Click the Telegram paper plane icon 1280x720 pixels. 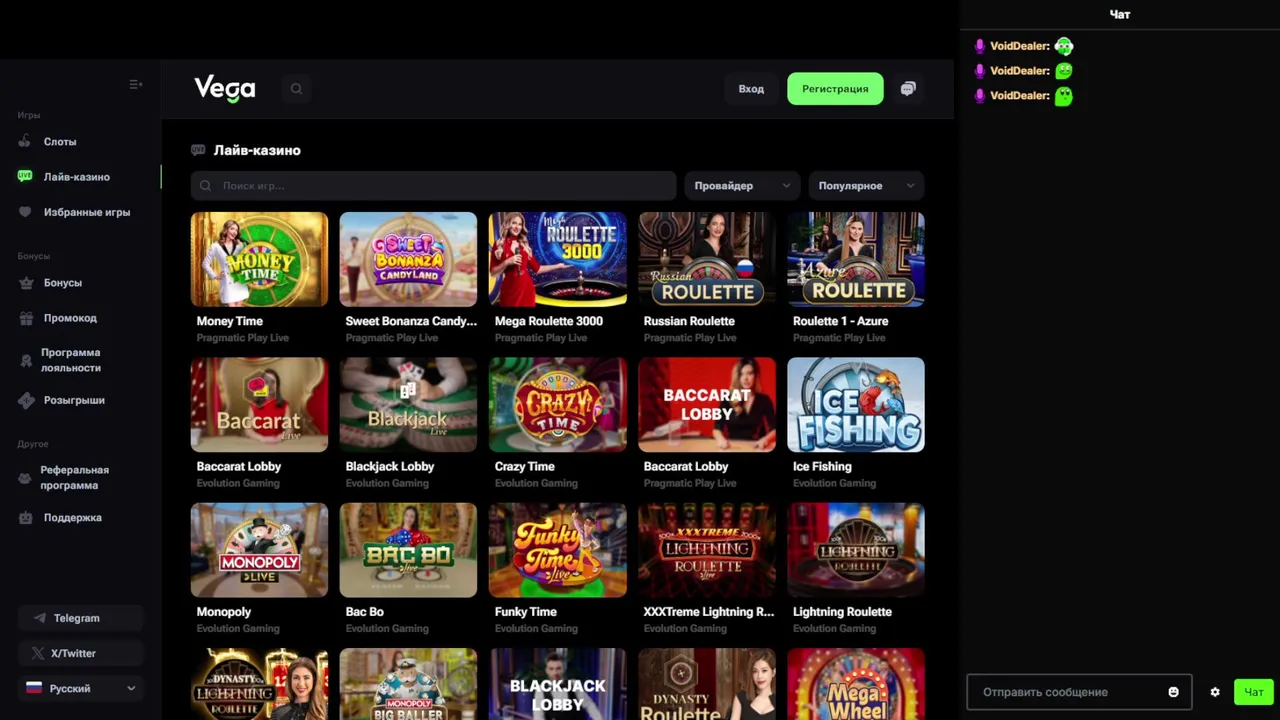(40, 618)
